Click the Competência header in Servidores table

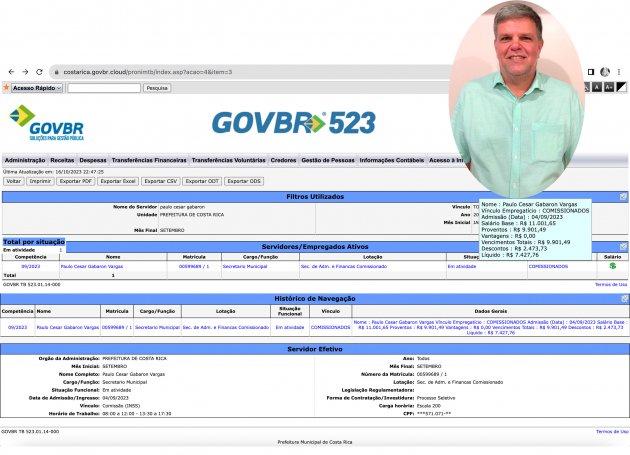point(31,257)
